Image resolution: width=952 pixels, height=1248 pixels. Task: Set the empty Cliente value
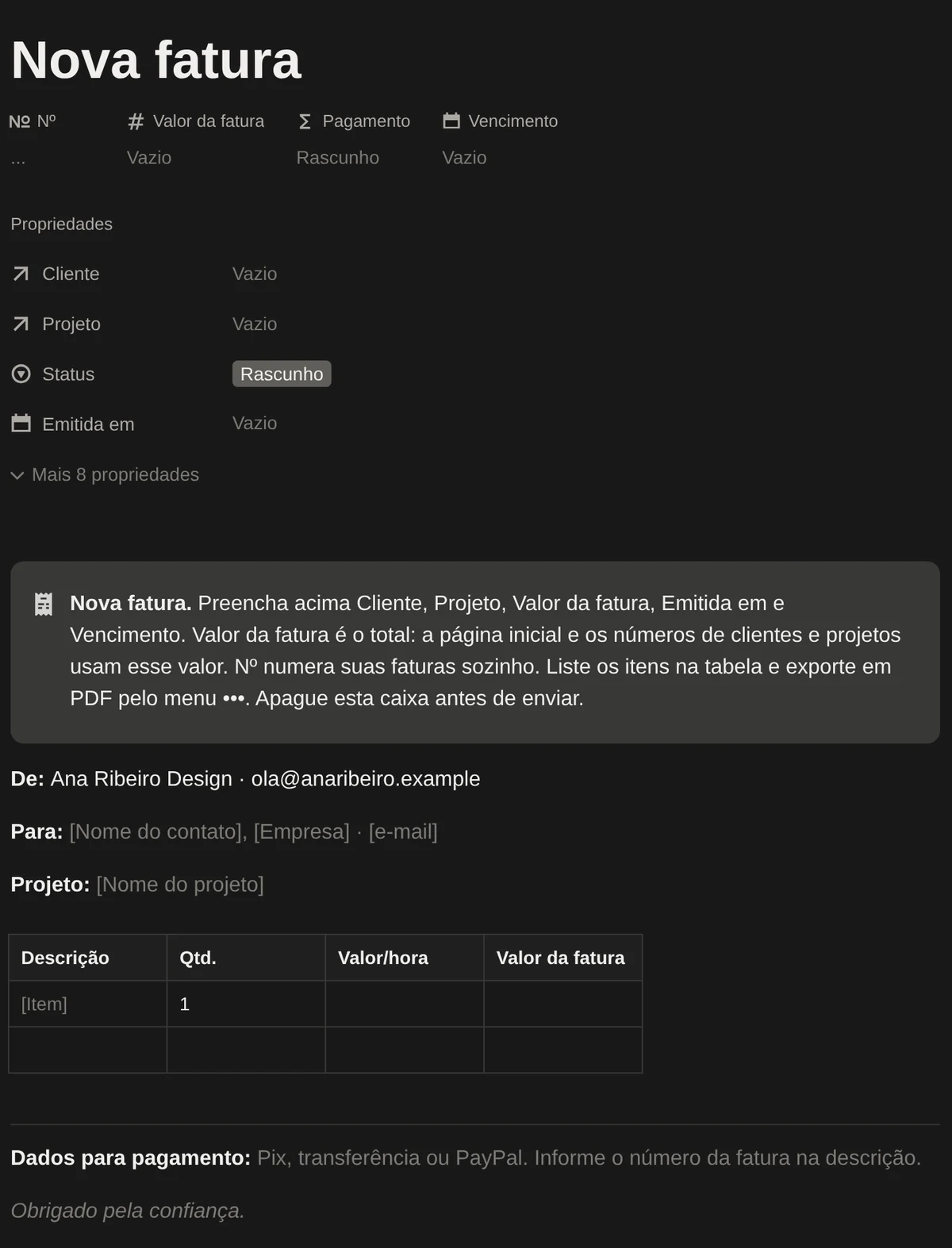[255, 274]
